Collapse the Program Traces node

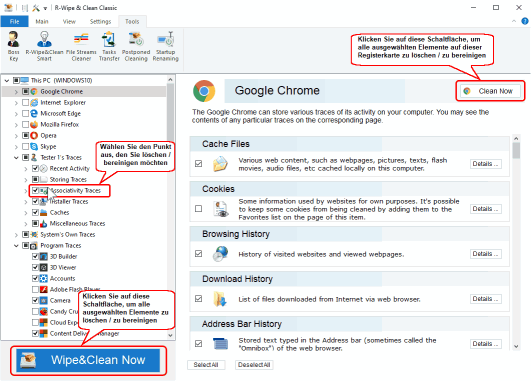point(16,246)
